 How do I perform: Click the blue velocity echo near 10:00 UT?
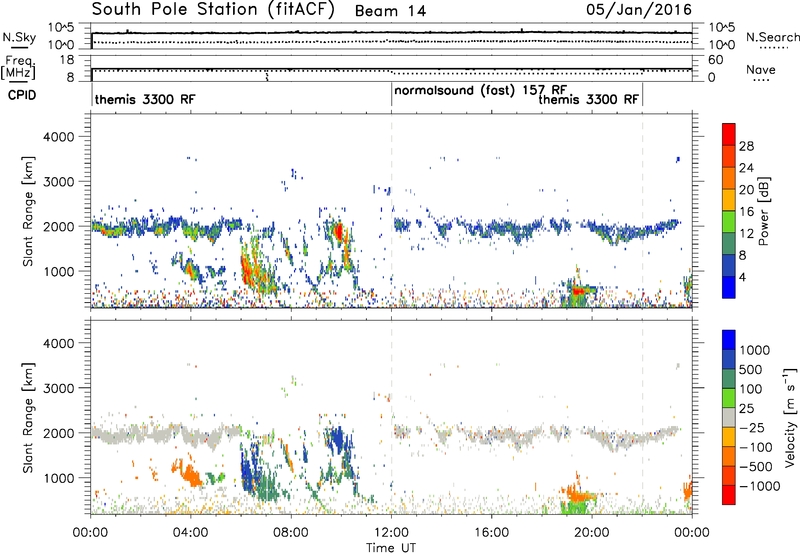pos(338,440)
